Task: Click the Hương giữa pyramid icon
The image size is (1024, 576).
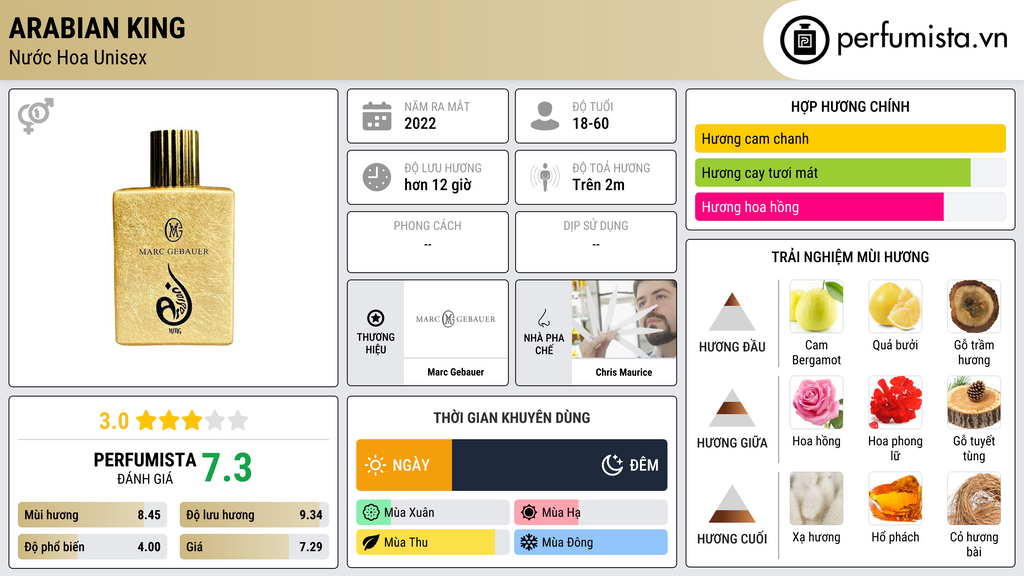Action: tap(732, 408)
